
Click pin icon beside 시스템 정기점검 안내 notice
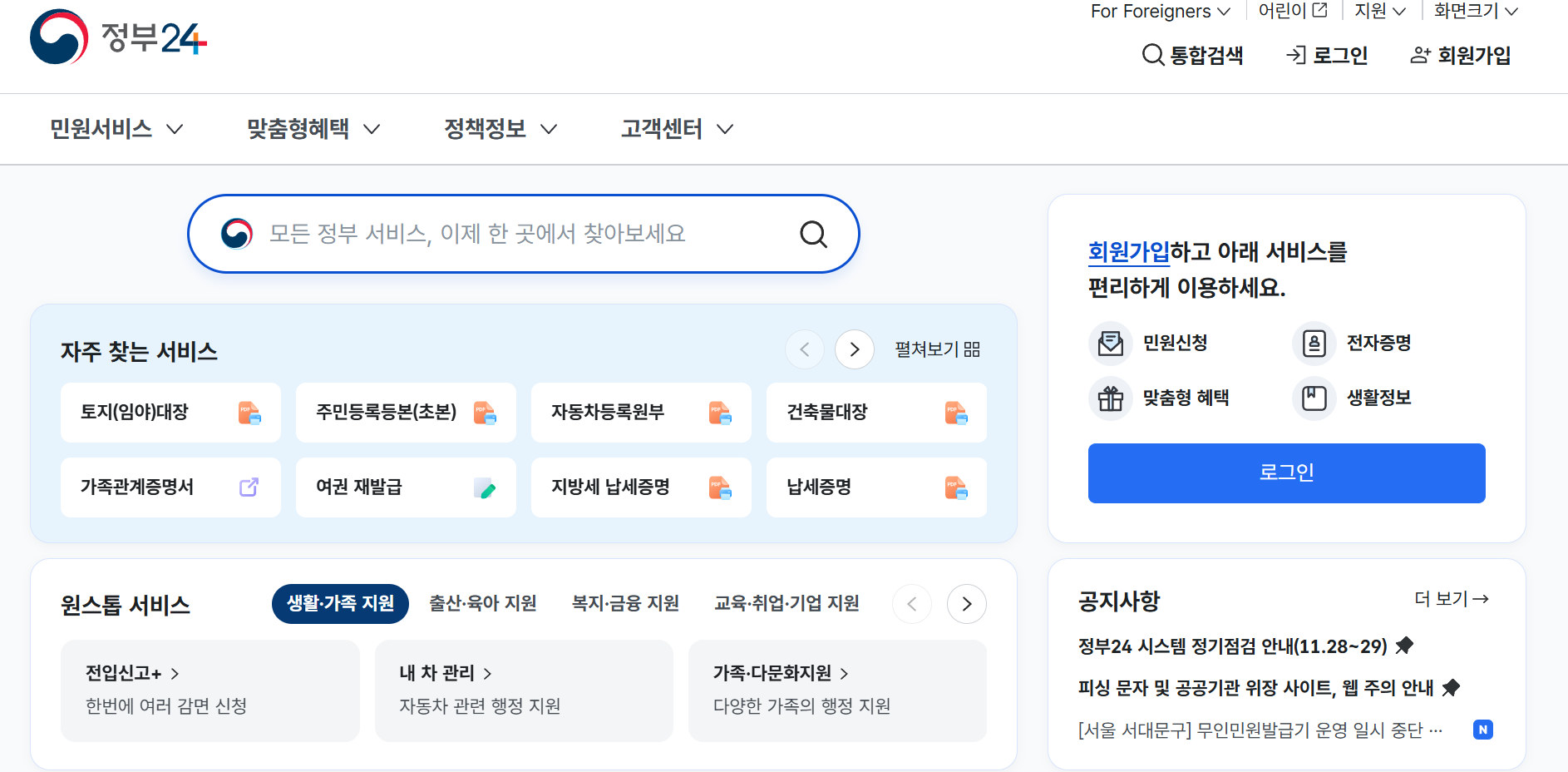(1404, 646)
